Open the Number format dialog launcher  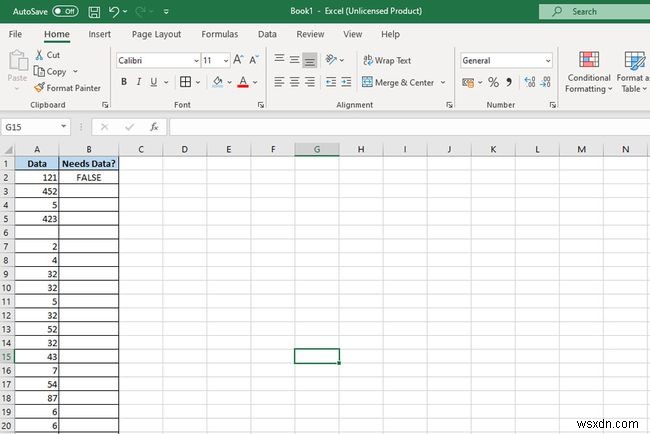pos(552,105)
